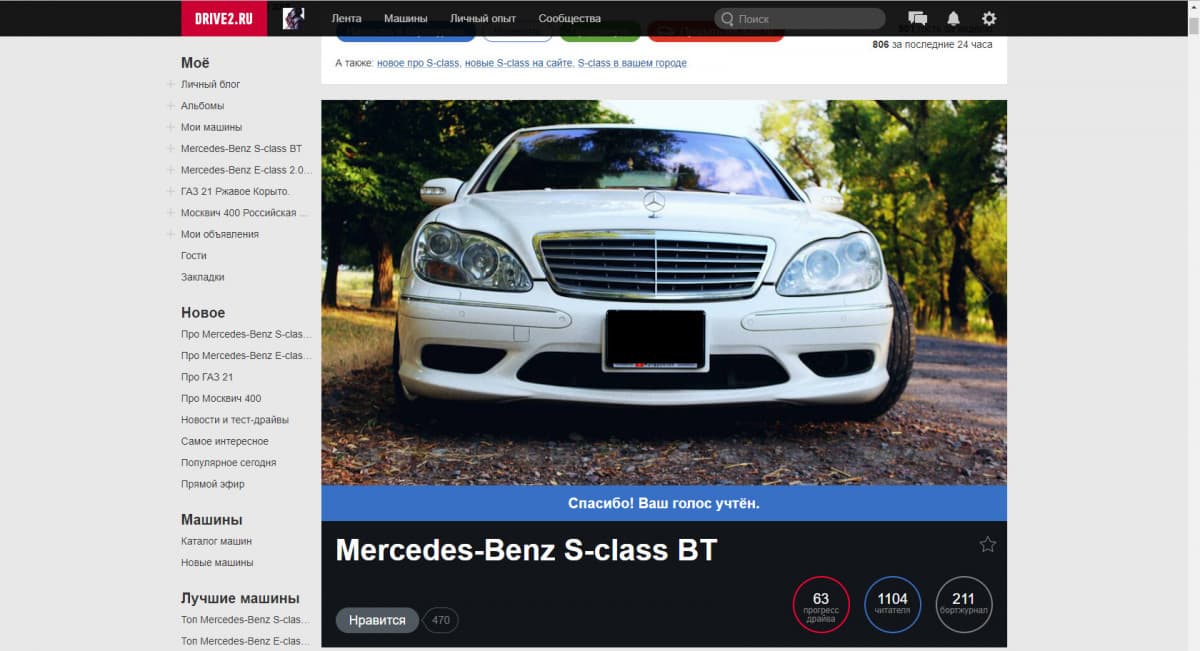Open ГАЗ 21 Ржавое Корыто sidebar link
Image resolution: width=1200 pixels, height=651 pixels.
[x=236, y=191]
